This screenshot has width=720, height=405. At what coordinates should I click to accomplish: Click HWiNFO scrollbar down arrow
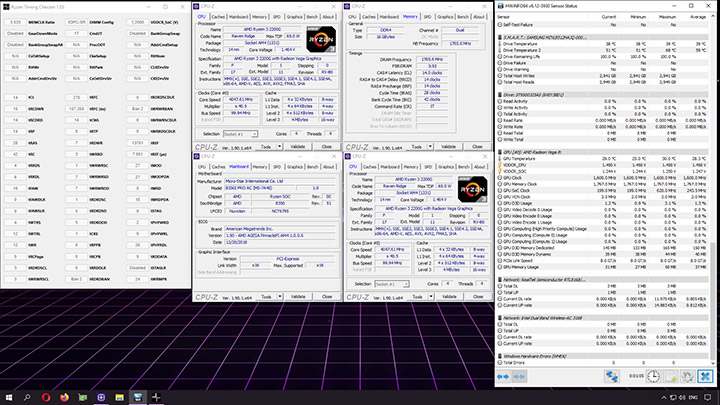coord(713,363)
